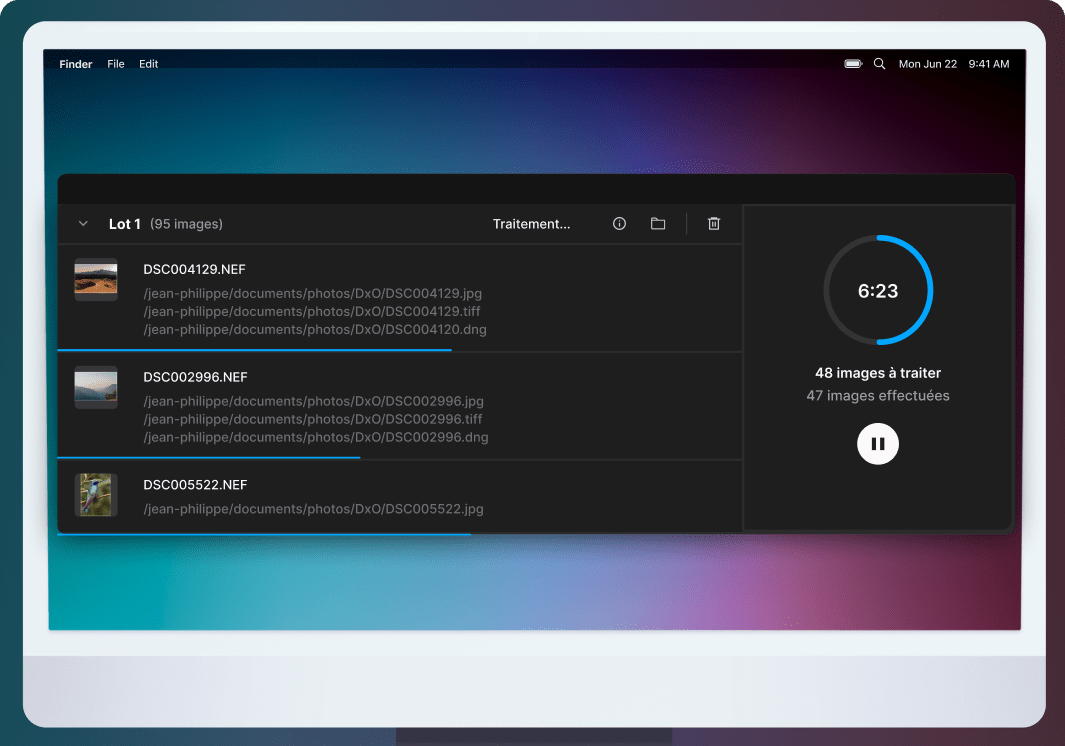This screenshot has width=1065, height=746.
Task: Pause the batch processing
Action: [x=878, y=444]
